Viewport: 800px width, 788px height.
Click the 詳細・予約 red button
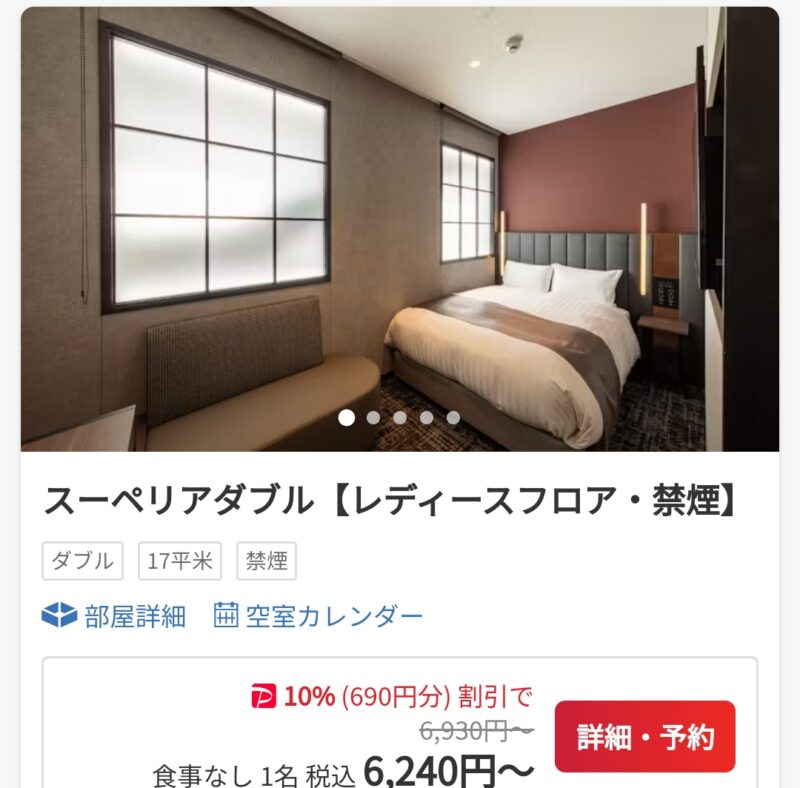pyautogui.click(x=645, y=736)
